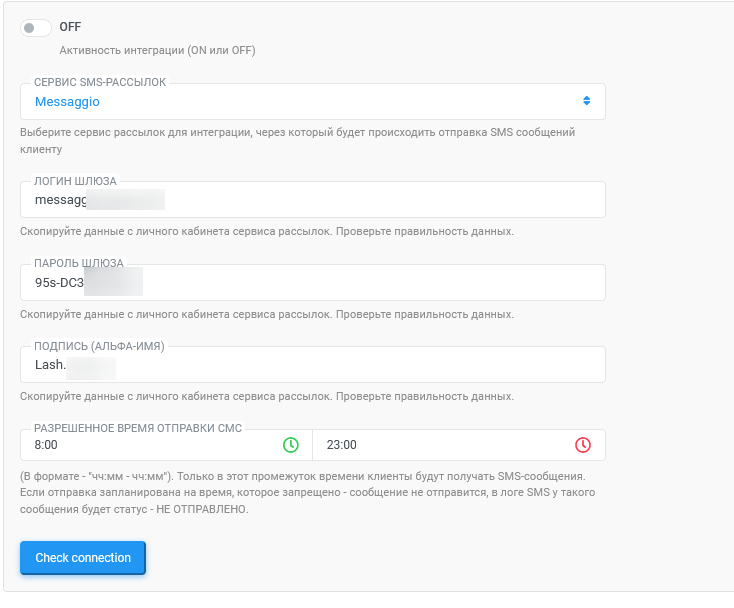Open the red clock end-time picker

click(583, 445)
